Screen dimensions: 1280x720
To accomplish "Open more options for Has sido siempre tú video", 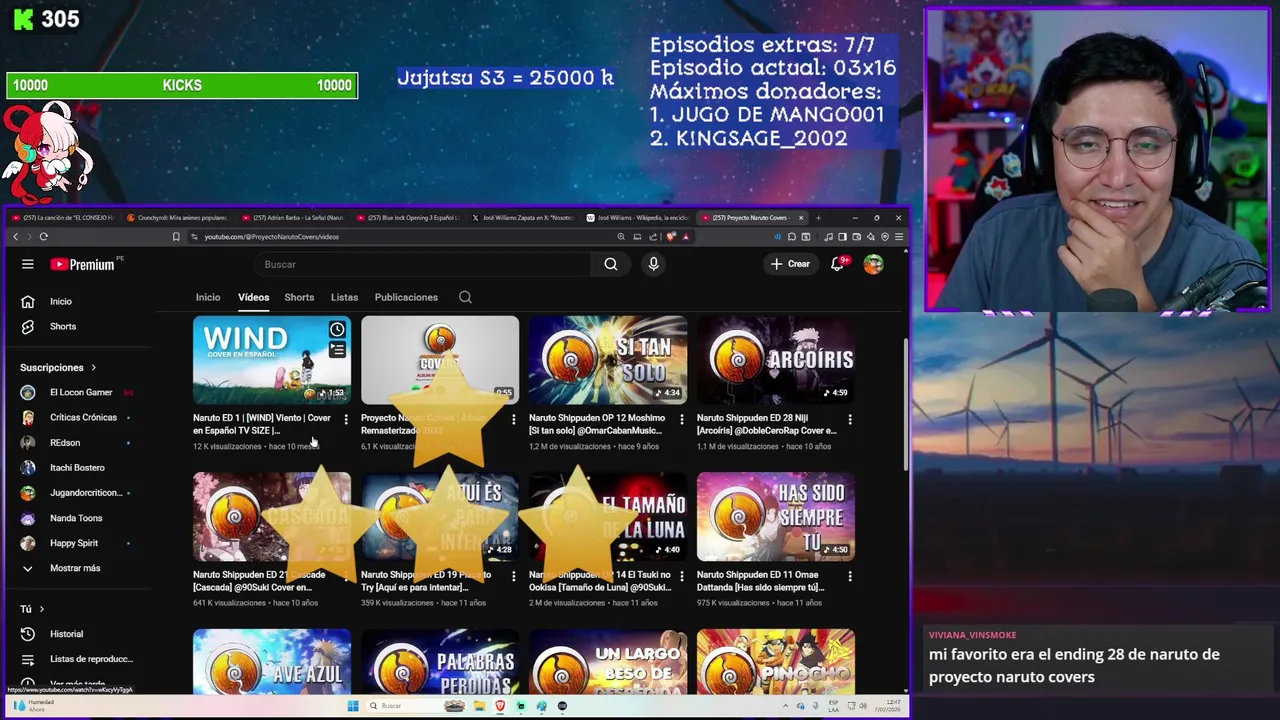I will point(850,576).
